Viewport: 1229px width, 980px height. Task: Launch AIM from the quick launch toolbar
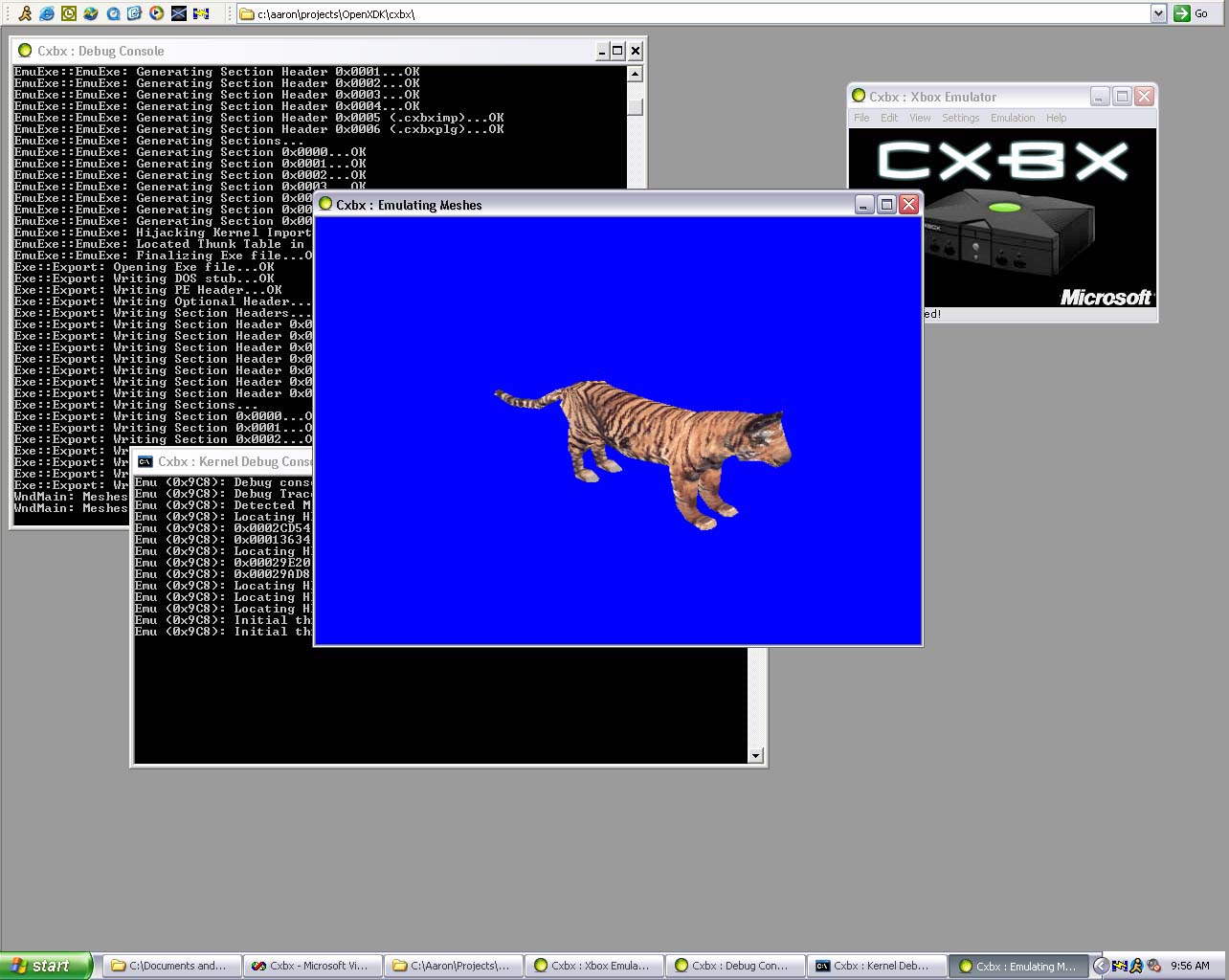click(x=26, y=13)
